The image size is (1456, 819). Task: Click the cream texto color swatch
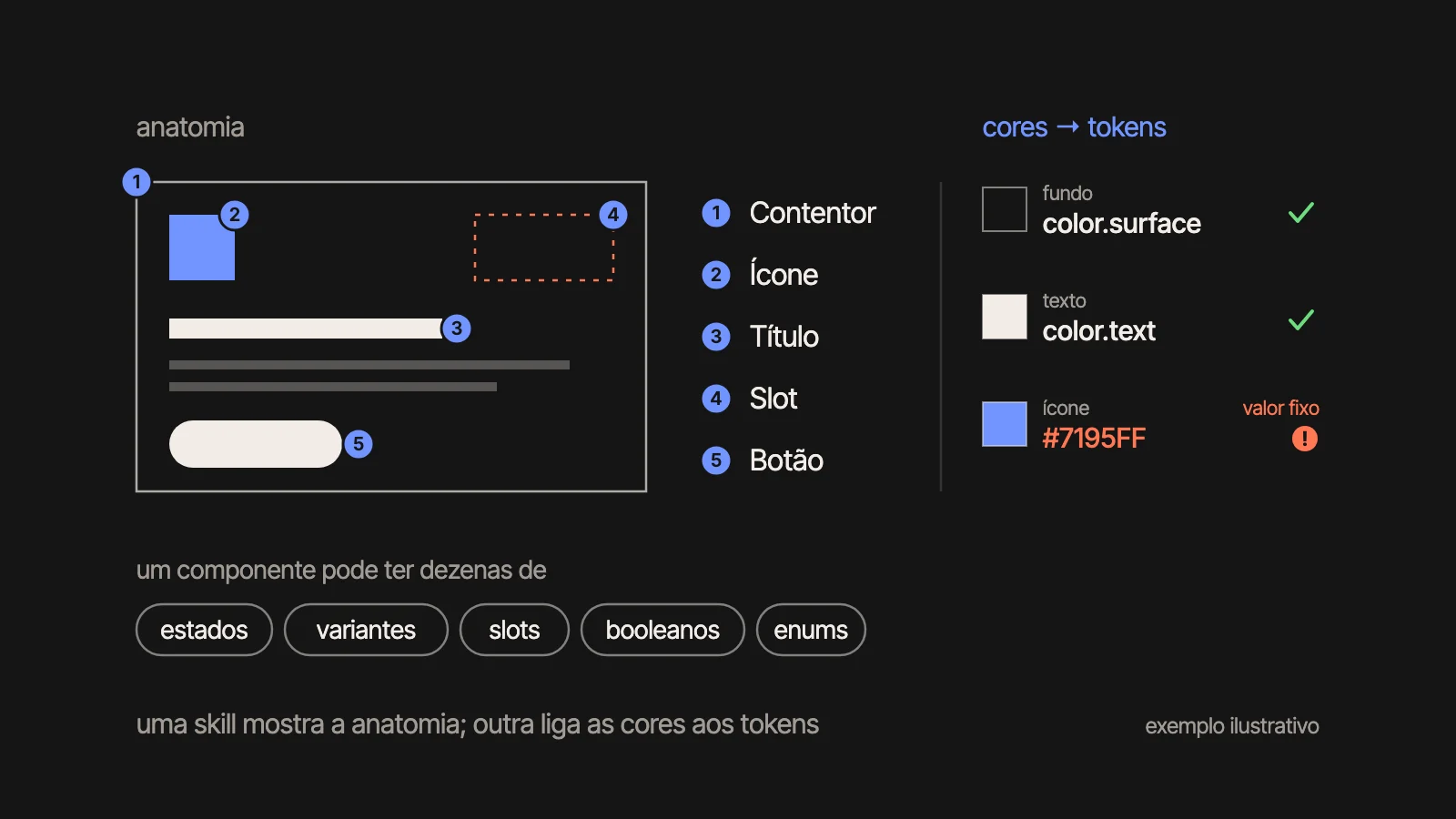[x=1005, y=317]
